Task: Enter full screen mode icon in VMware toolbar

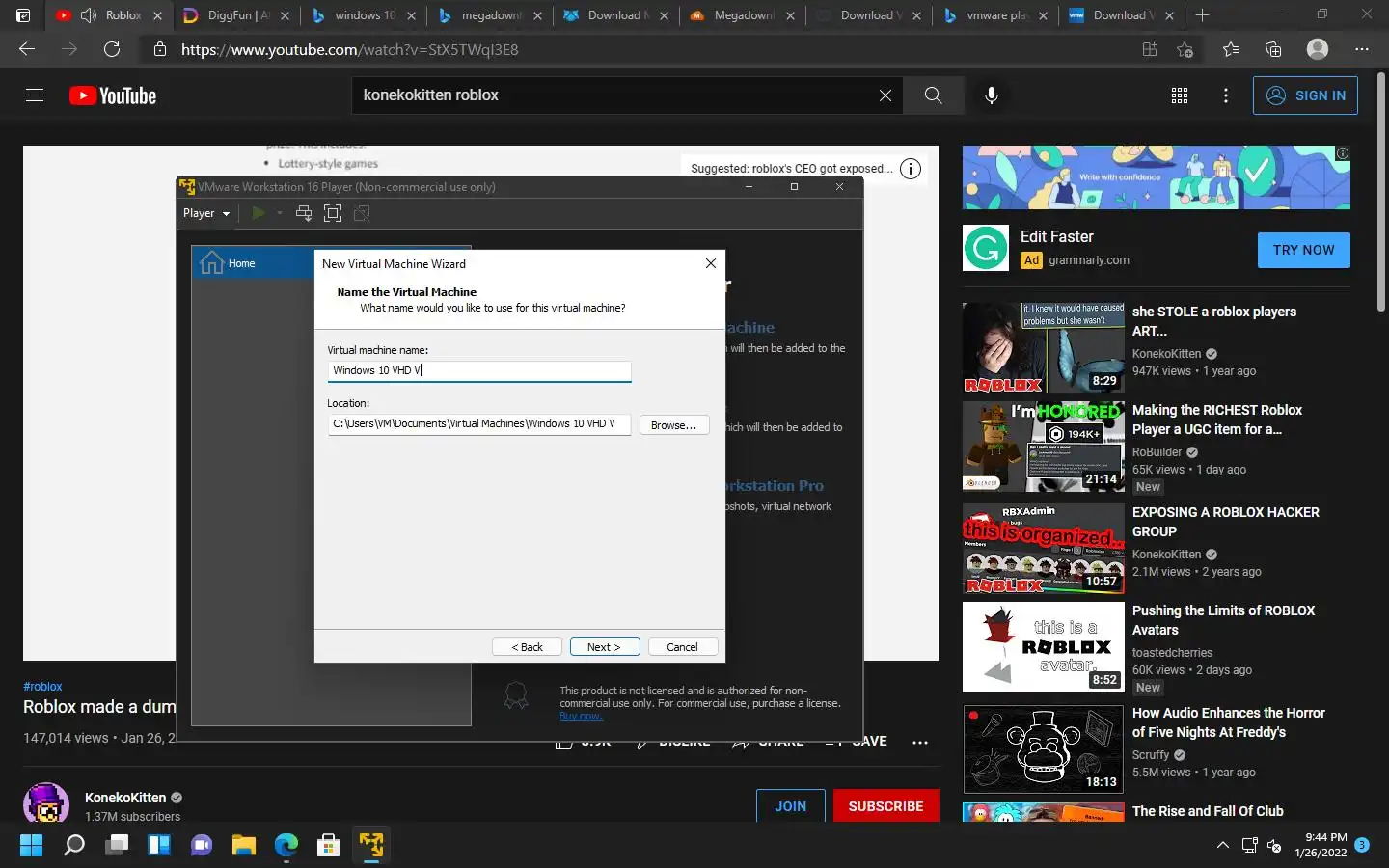Action: coord(333,213)
